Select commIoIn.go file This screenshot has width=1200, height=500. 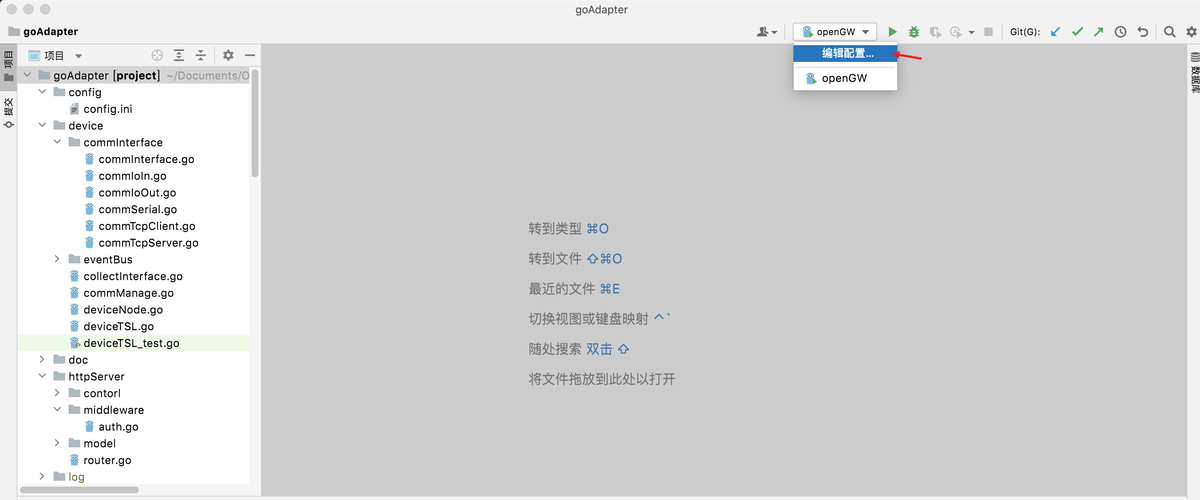(x=125, y=176)
